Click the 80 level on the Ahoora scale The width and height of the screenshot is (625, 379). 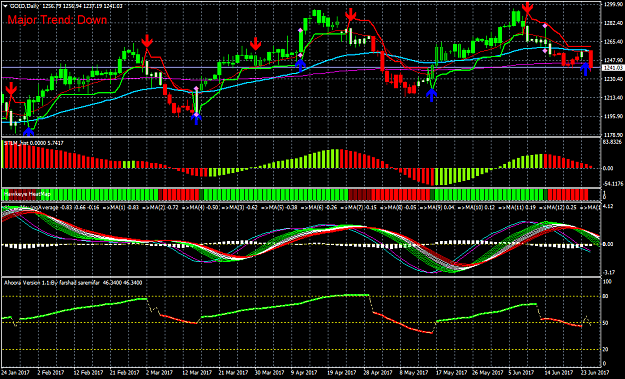click(606, 296)
